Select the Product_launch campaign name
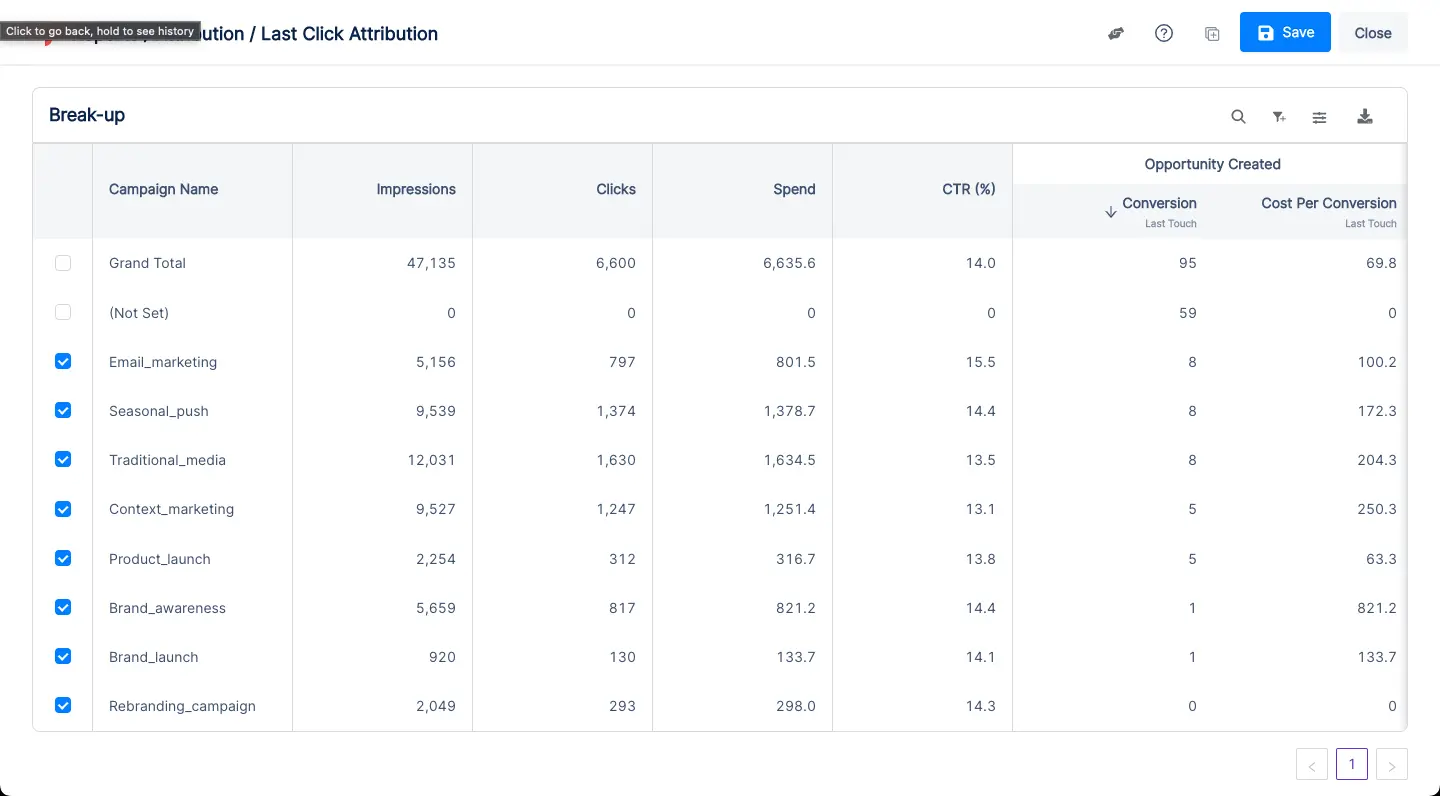 click(x=160, y=559)
